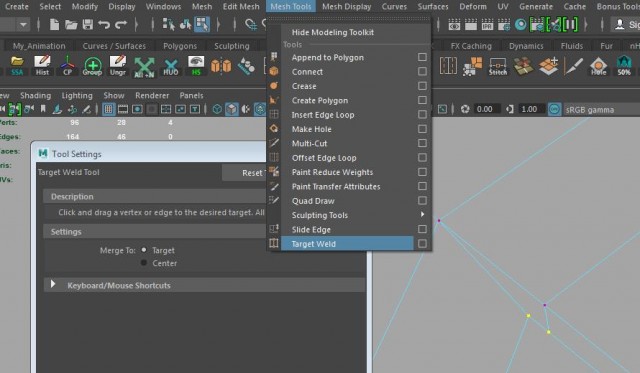
Task: Expand Keyboard/Mouse Shortcuts section
Action: [53, 284]
